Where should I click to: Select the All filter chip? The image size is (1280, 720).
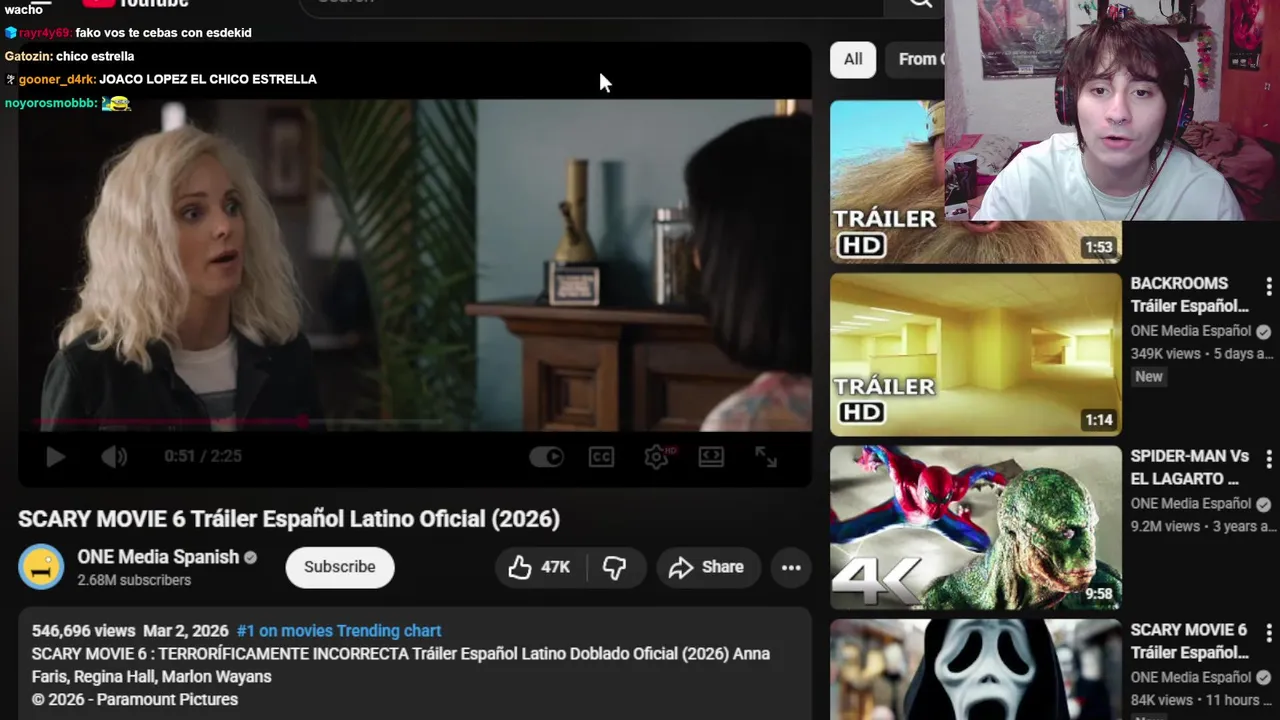click(x=853, y=59)
